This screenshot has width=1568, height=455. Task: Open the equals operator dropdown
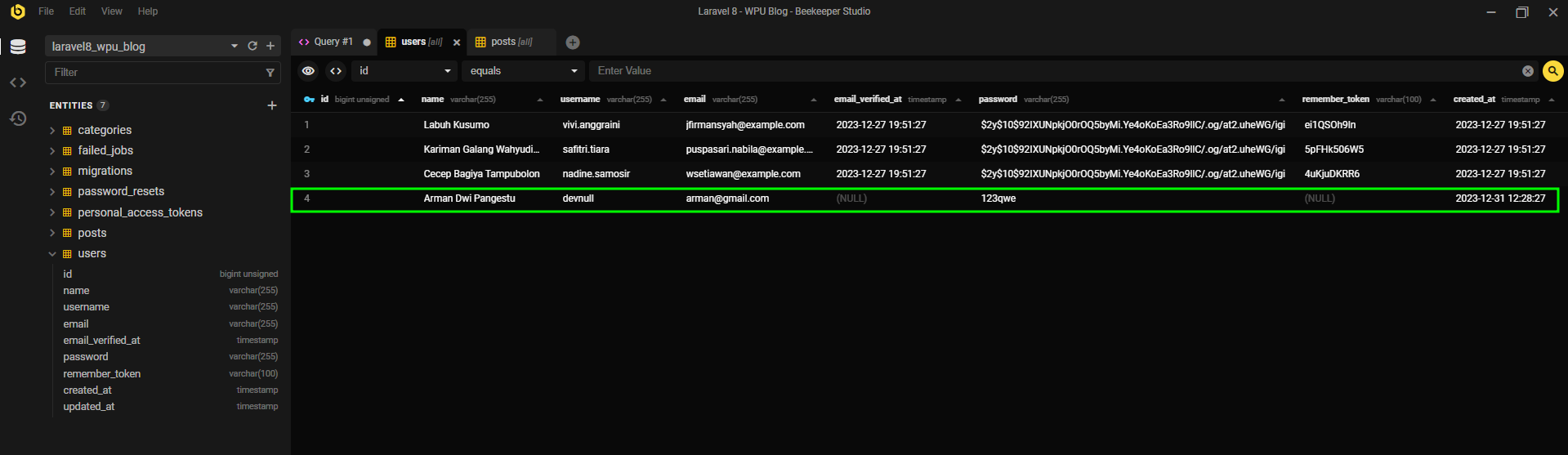click(x=523, y=71)
